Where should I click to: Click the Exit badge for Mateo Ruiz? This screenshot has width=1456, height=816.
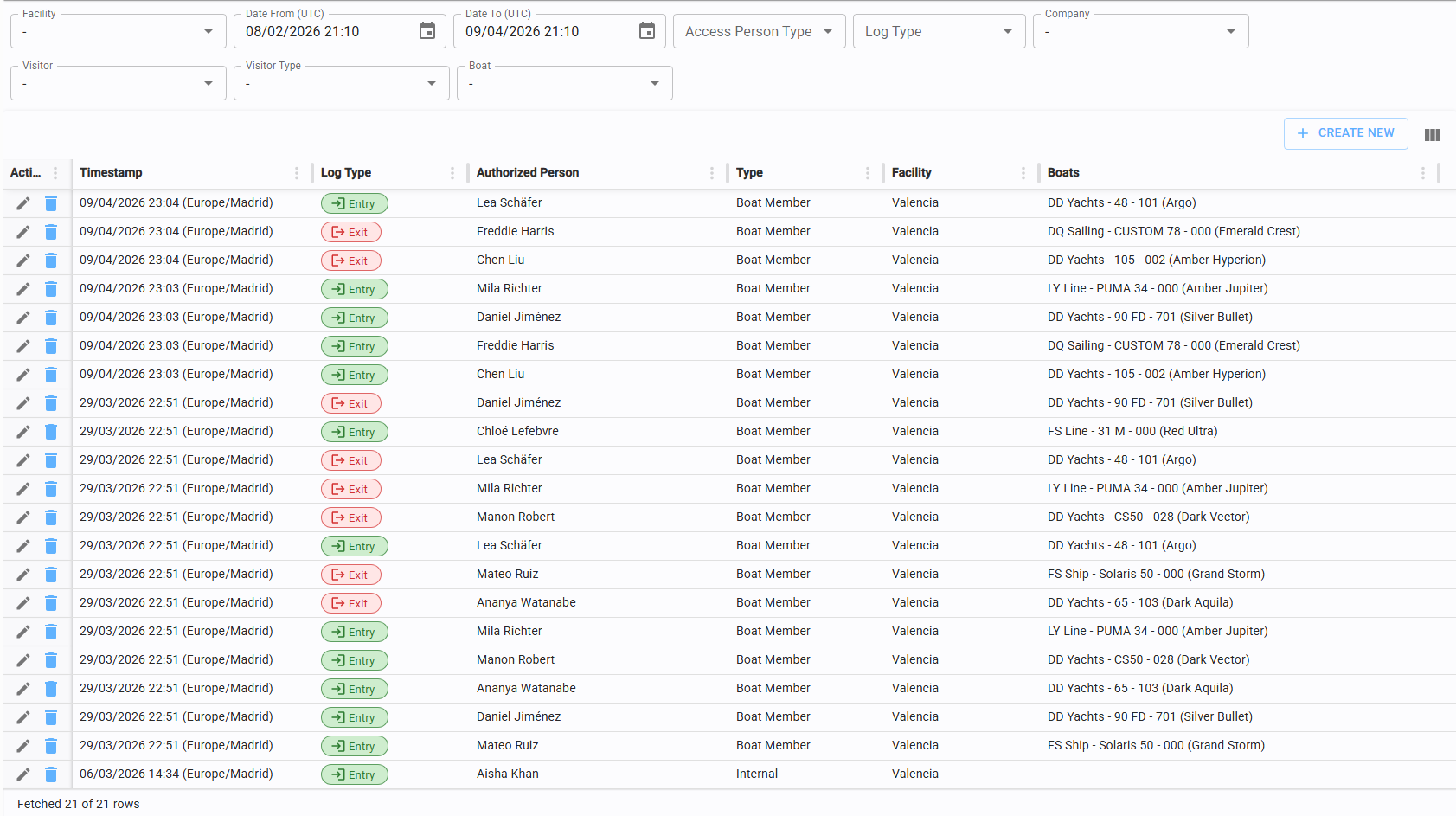350,575
